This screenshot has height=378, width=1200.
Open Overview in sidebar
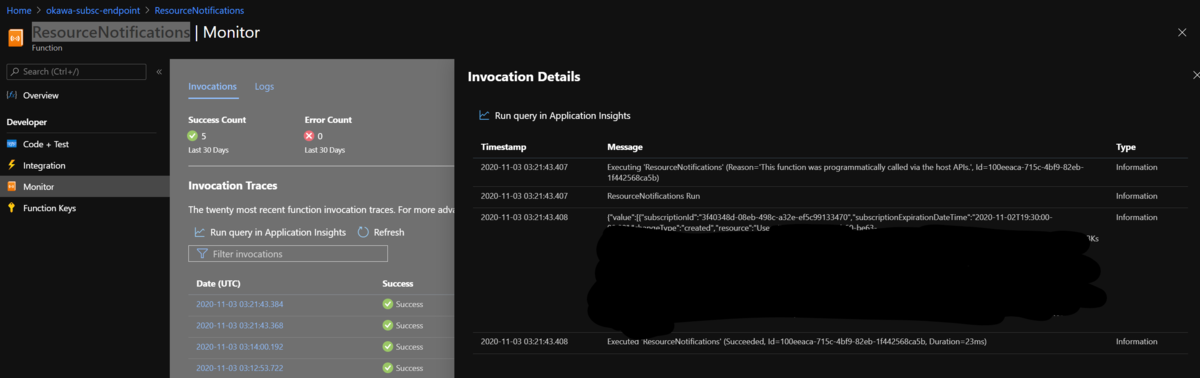[x=40, y=96]
